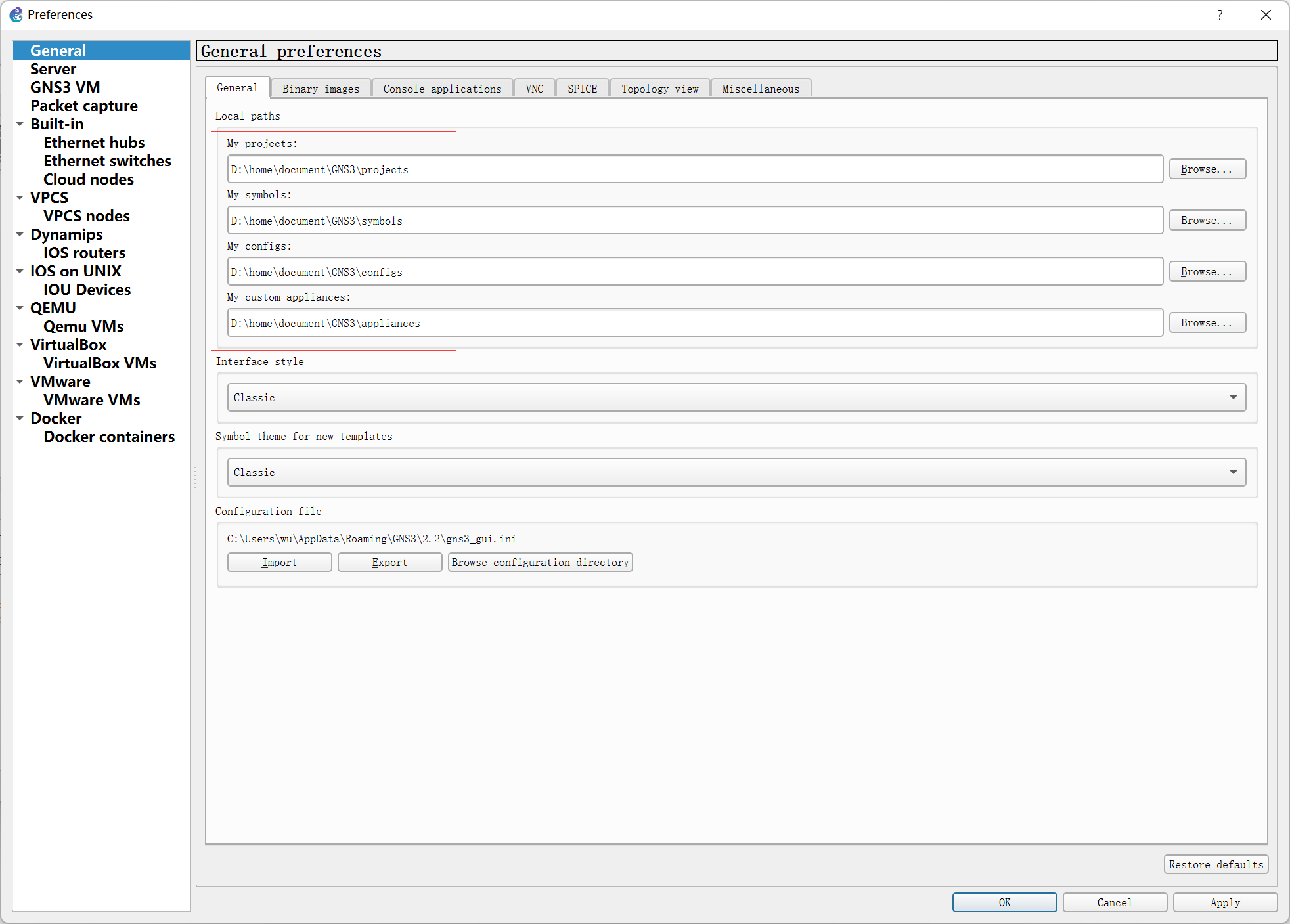This screenshot has height=924, width=1290.
Task: Collapse the Docker tree section
Action: tap(20, 418)
